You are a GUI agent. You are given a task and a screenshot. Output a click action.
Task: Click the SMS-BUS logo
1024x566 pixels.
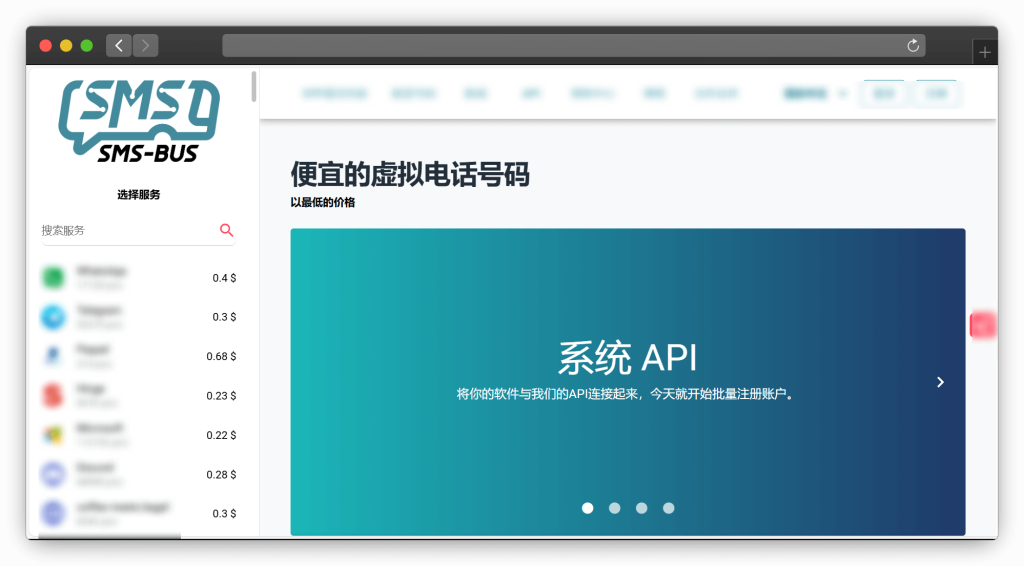coord(139,120)
